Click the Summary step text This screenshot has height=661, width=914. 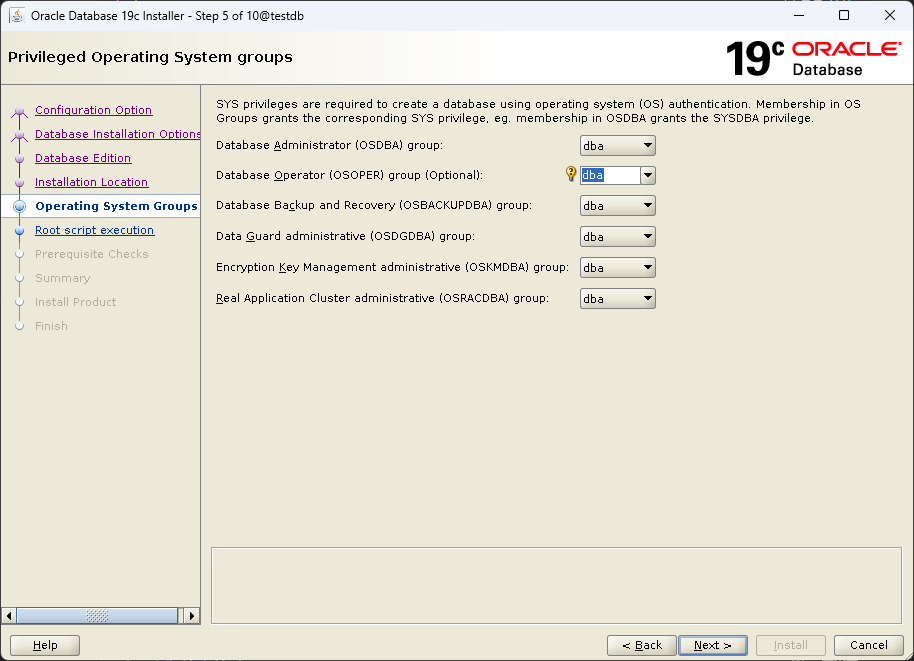click(62, 278)
